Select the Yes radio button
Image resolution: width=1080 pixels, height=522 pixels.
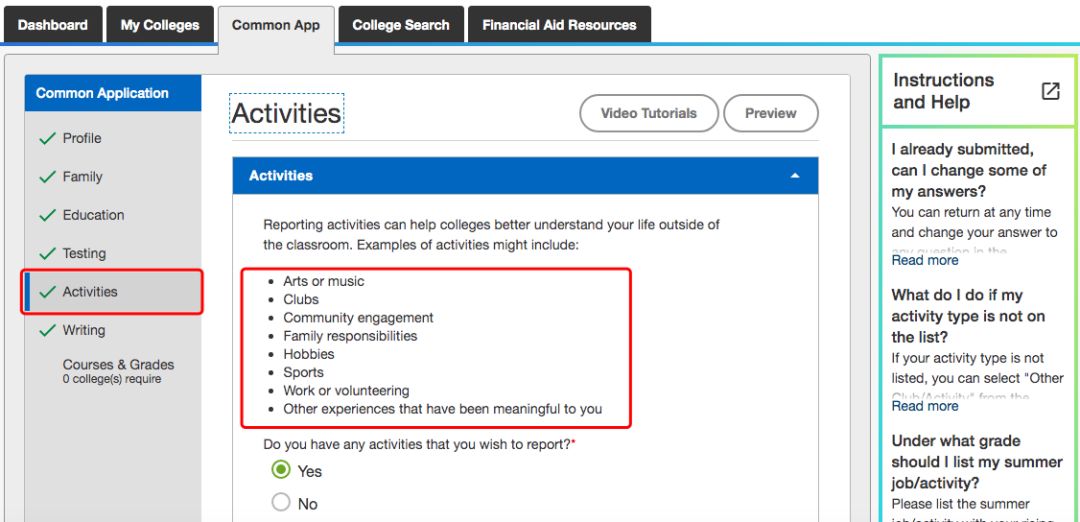280,470
